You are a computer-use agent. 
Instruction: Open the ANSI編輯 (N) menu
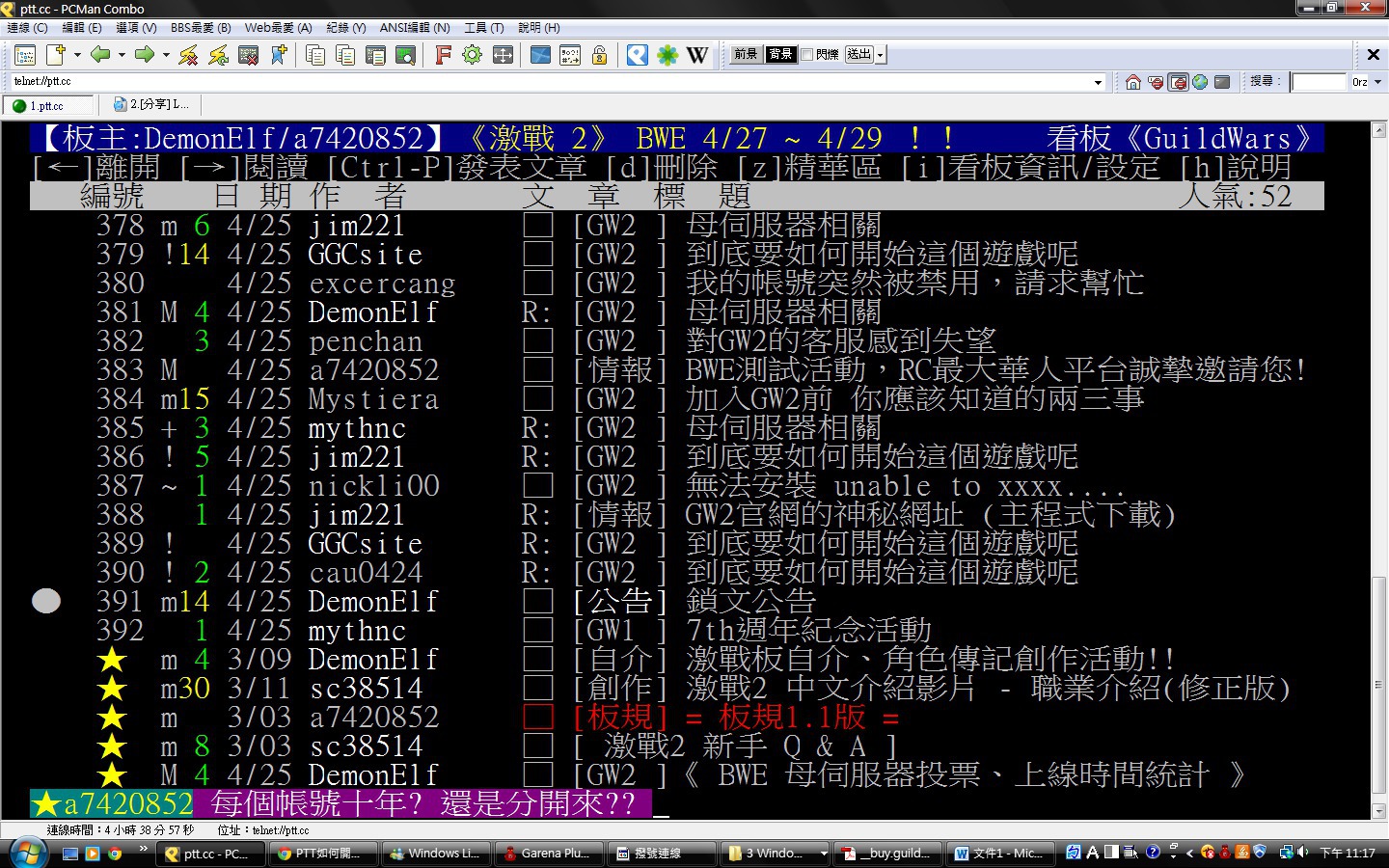[415, 28]
